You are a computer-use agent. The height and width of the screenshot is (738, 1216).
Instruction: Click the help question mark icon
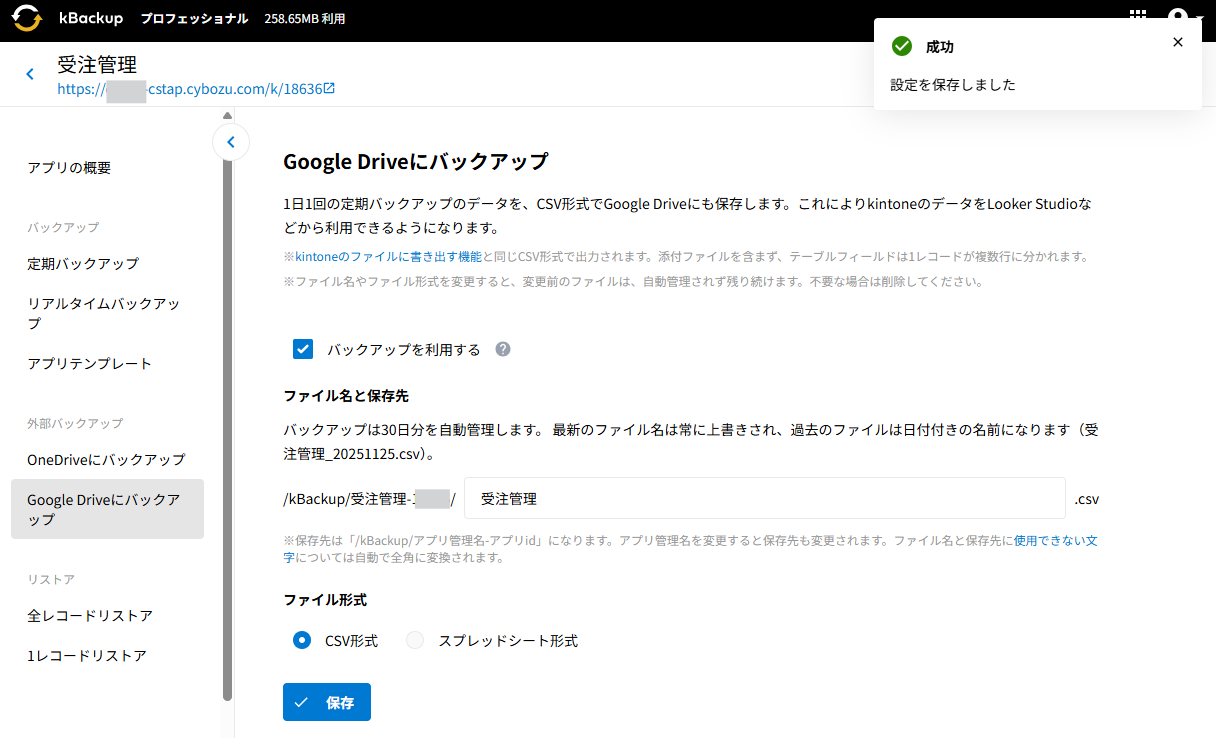click(x=503, y=349)
